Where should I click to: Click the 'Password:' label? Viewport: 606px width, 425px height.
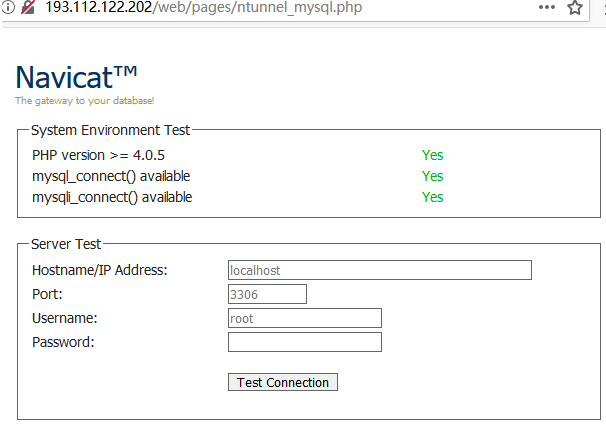pyautogui.click(x=63, y=342)
